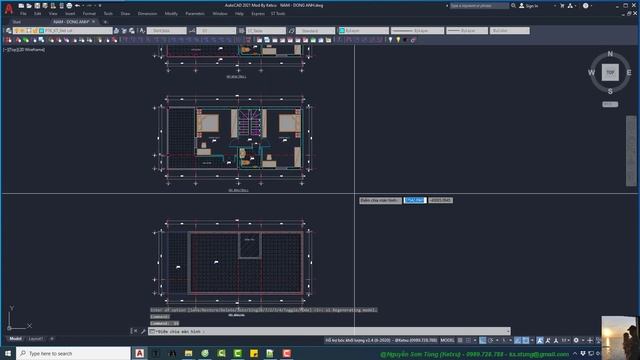Screen dimensions: 640x360
Task: Open the Layer Properties manager icon
Action: tap(8, 31)
